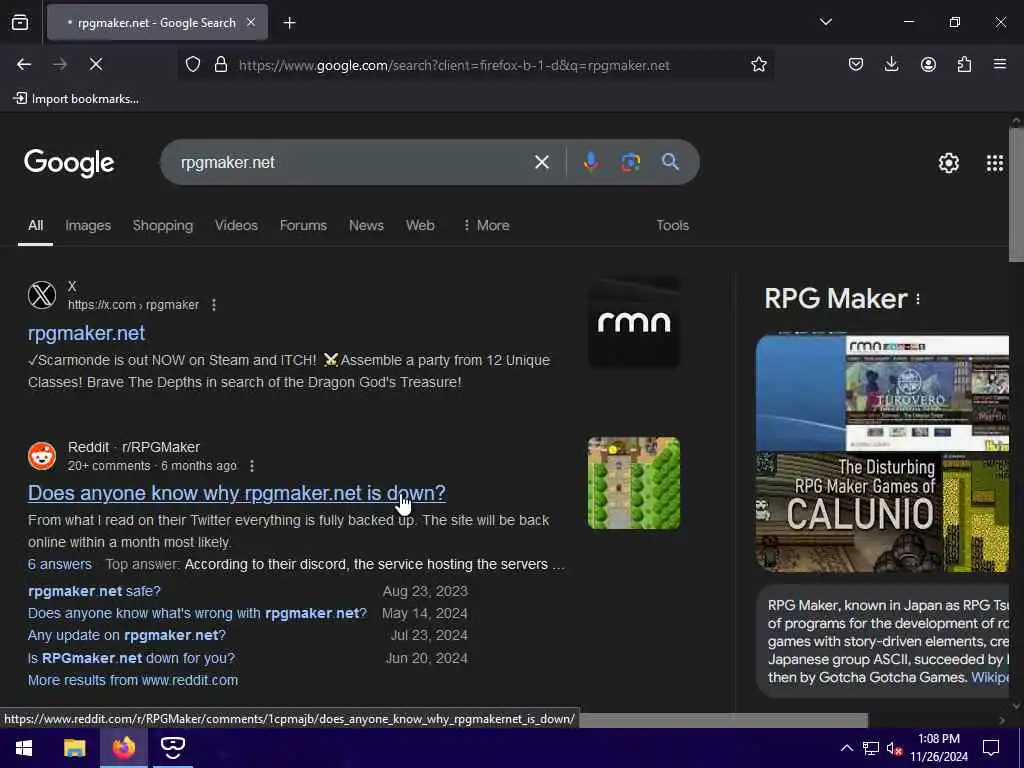Viewport: 1024px width, 768px height.
Task: Switch to Shopping results tab
Action: [163, 225]
